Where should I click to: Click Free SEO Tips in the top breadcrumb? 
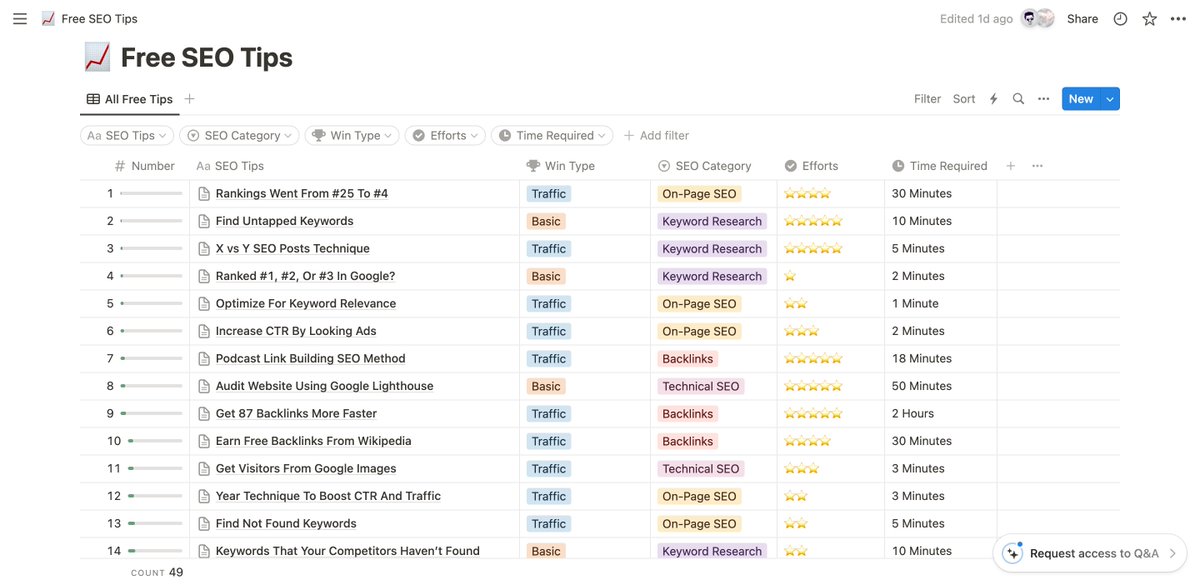point(99,17)
